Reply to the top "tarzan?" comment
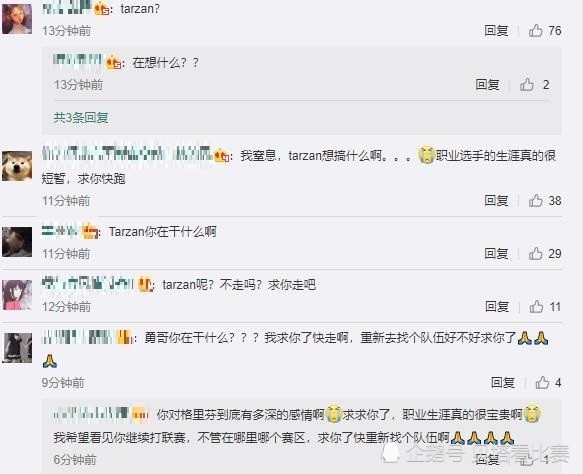Screen dimensions: 583x474 coord(496,30)
